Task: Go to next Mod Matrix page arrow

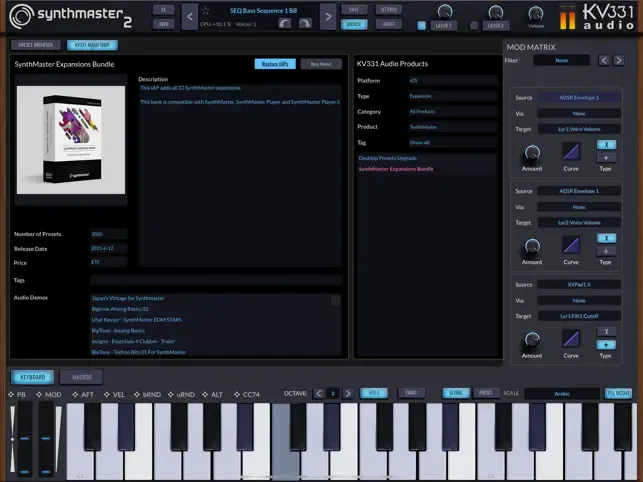Action: coord(618,61)
